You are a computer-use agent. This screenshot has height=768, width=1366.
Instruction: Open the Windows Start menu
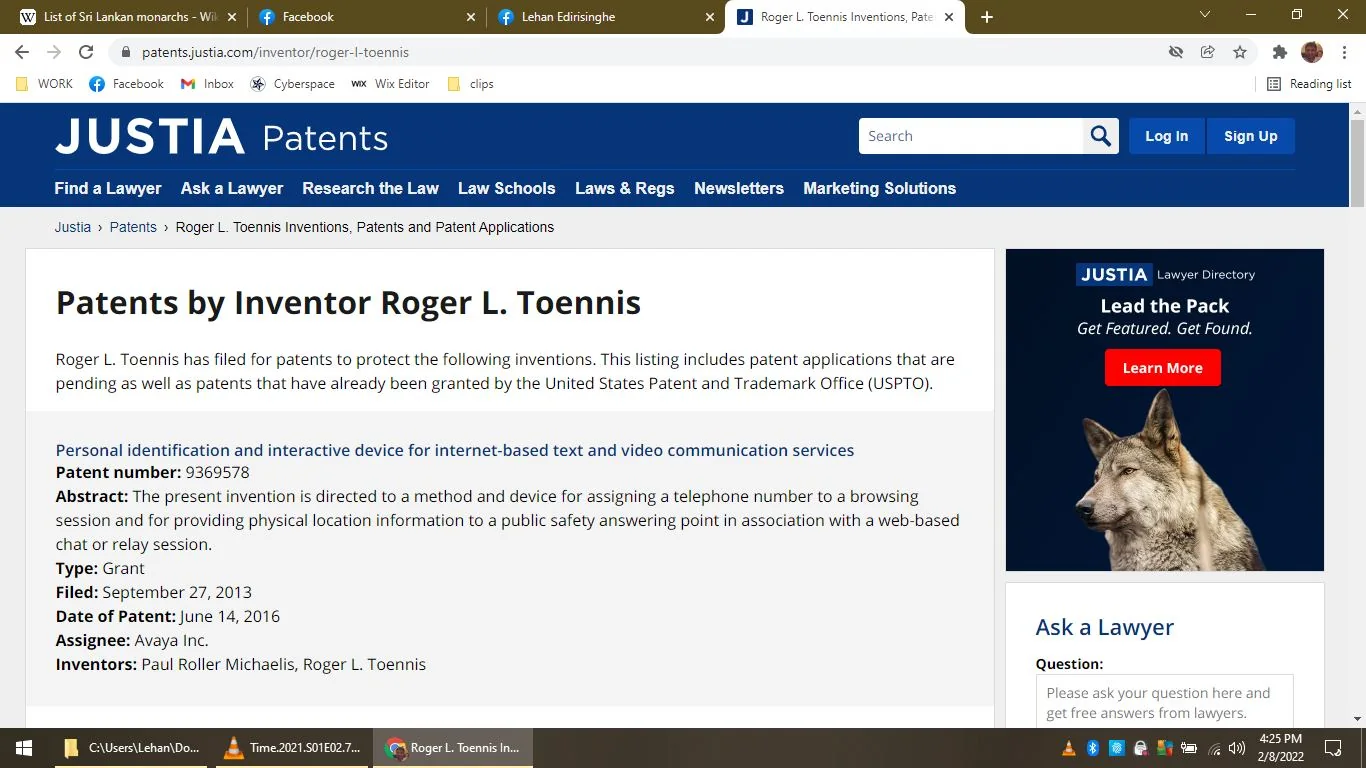(23, 748)
